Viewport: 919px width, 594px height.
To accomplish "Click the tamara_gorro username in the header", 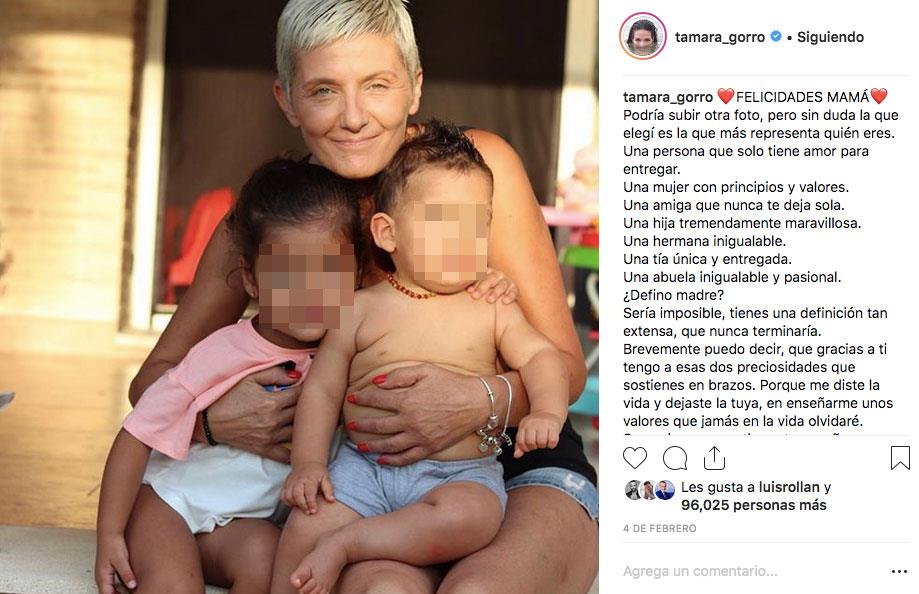I will coord(720,37).
